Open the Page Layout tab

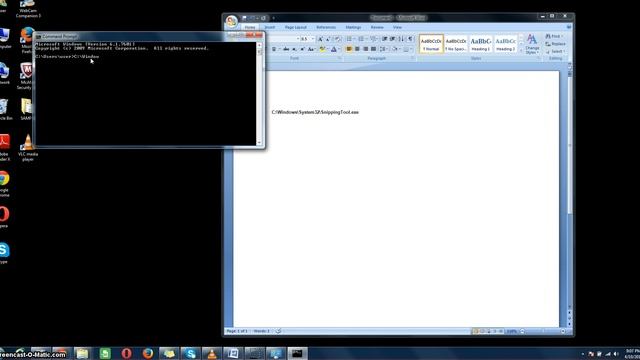pos(296,27)
